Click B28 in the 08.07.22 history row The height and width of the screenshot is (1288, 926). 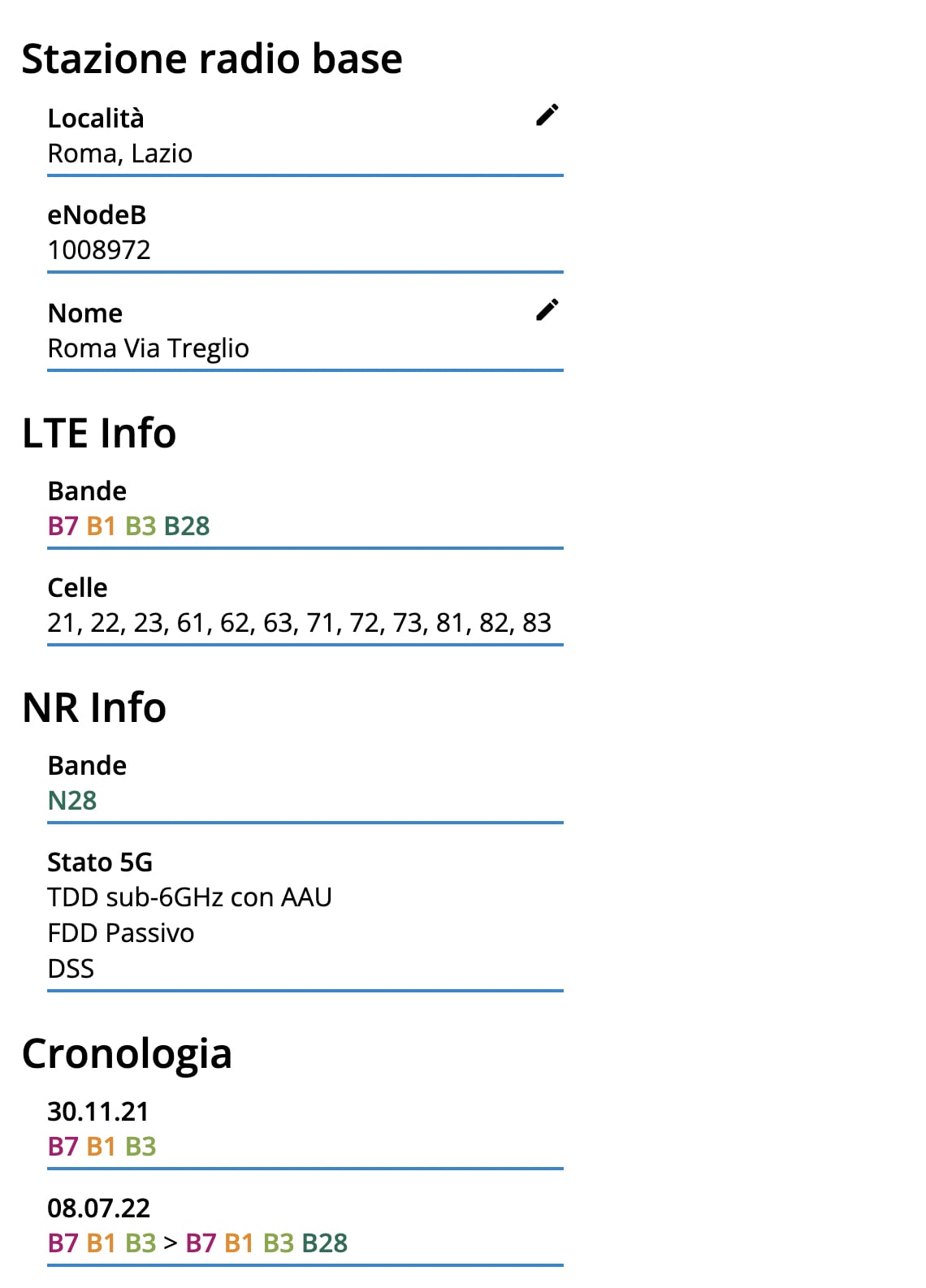pyautogui.click(x=325, y=1243)
